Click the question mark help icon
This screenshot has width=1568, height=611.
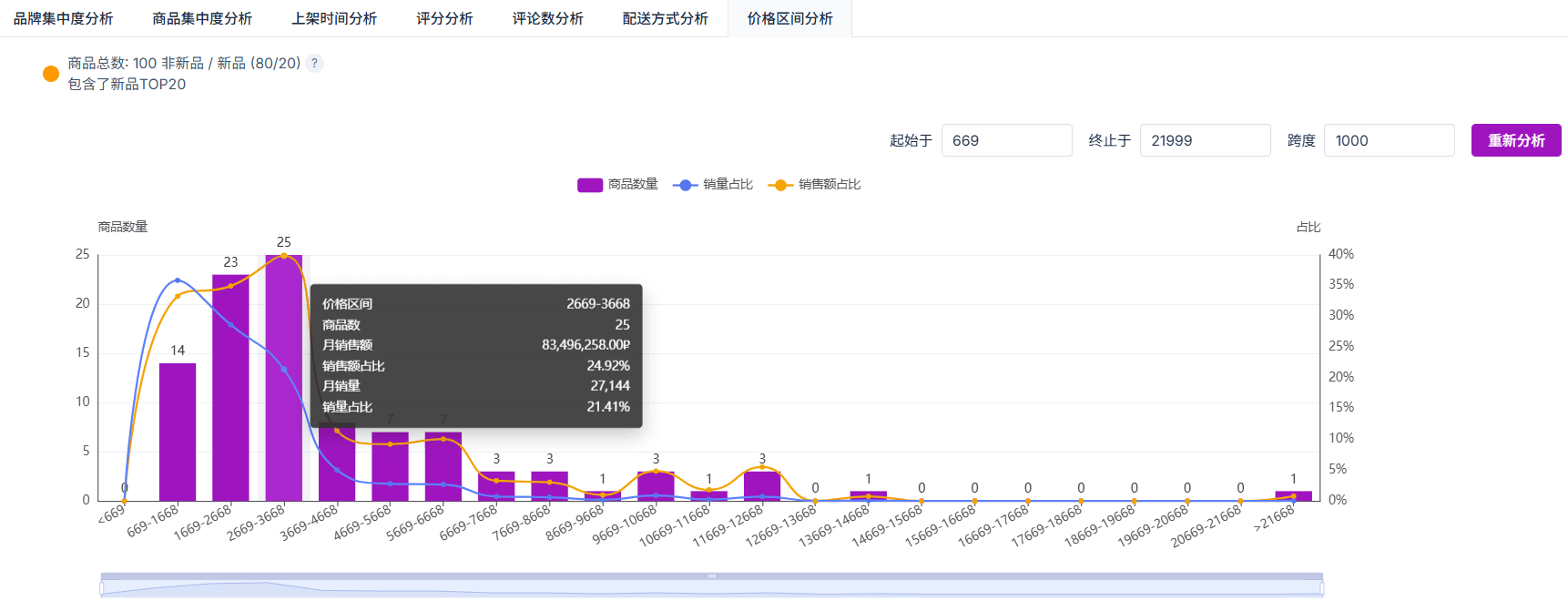click(x=314, y=63)
